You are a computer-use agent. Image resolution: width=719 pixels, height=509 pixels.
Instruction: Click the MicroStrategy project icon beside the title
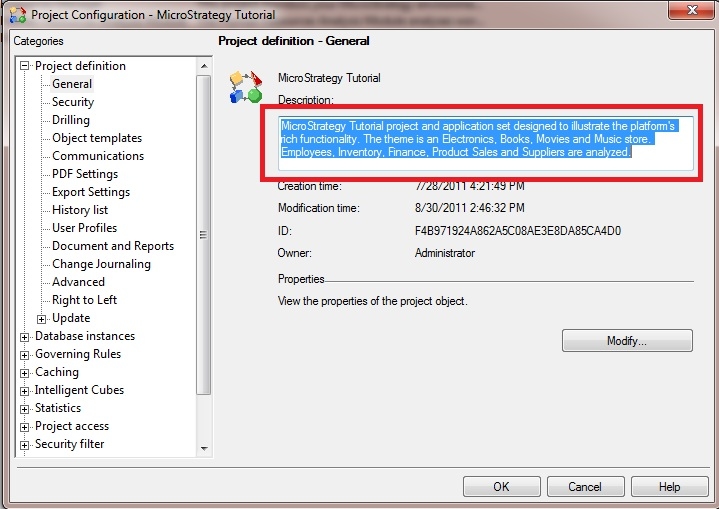click(246, 87)
